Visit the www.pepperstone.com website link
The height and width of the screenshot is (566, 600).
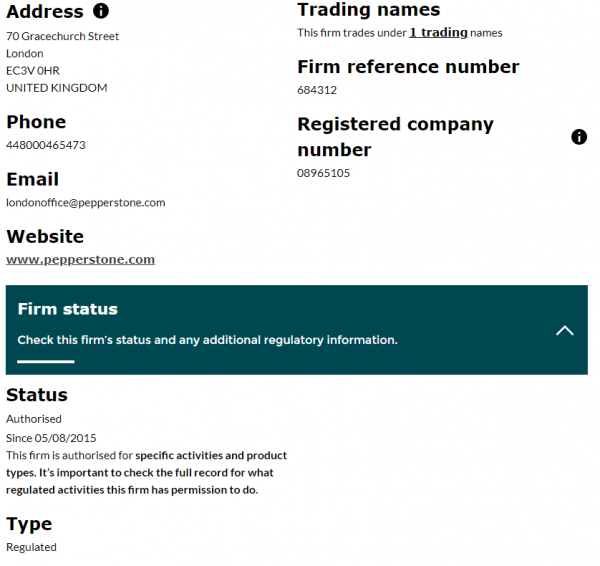(x=81, y=260)
